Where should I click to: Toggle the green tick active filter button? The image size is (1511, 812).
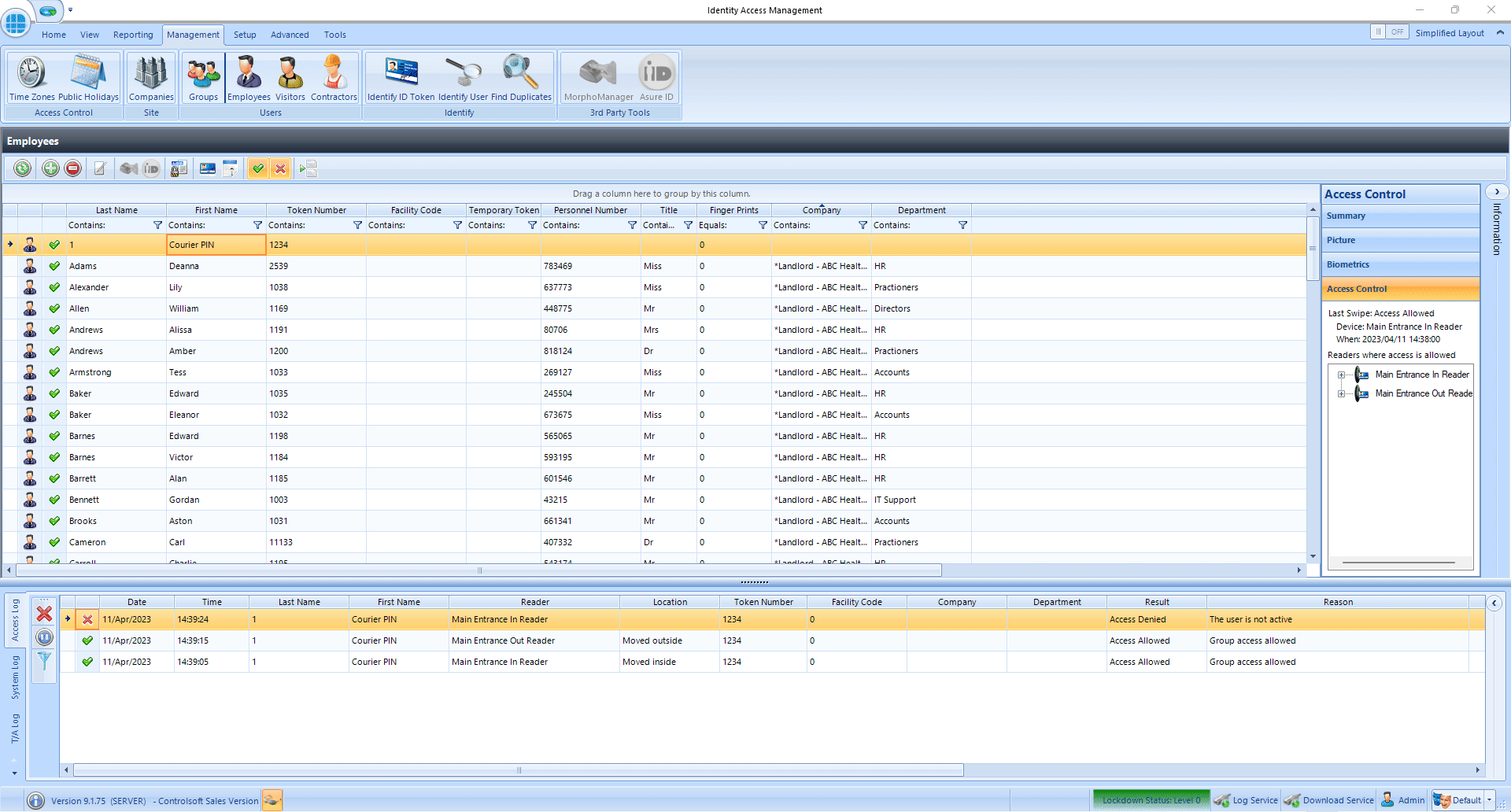click(x=258, y=168)
